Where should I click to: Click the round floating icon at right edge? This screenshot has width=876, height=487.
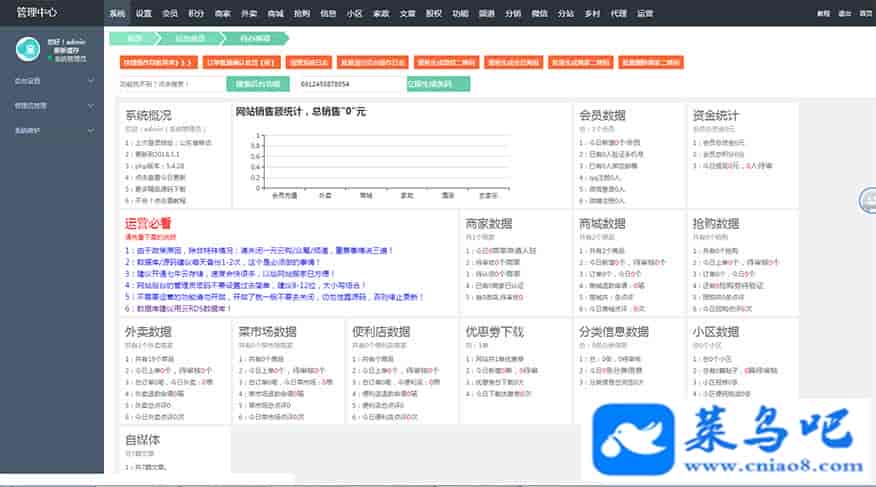(867, 201)
